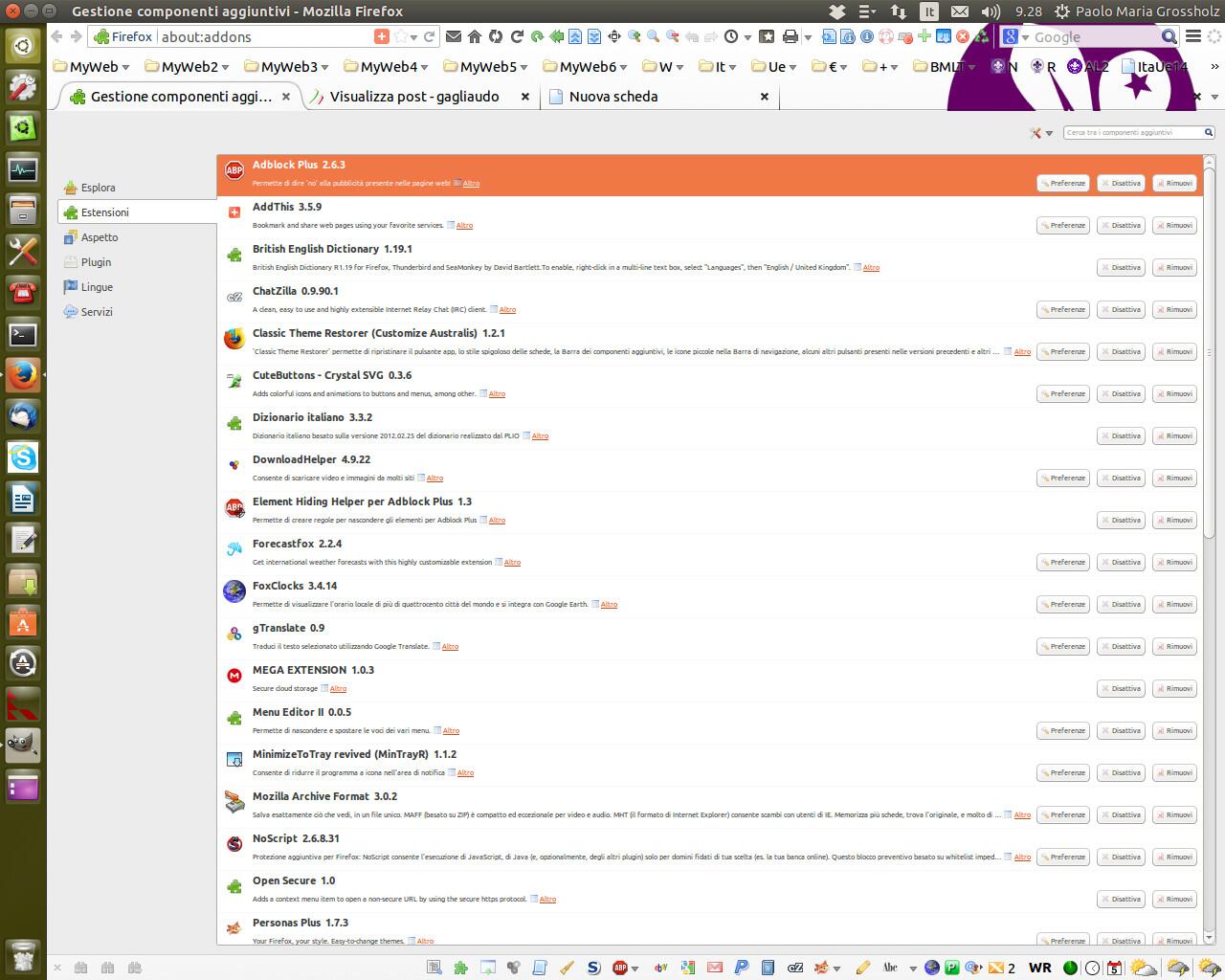Click the printer icon in the toolbar
The width and height of the screenshot is (1225, 980).
(790, 36)
